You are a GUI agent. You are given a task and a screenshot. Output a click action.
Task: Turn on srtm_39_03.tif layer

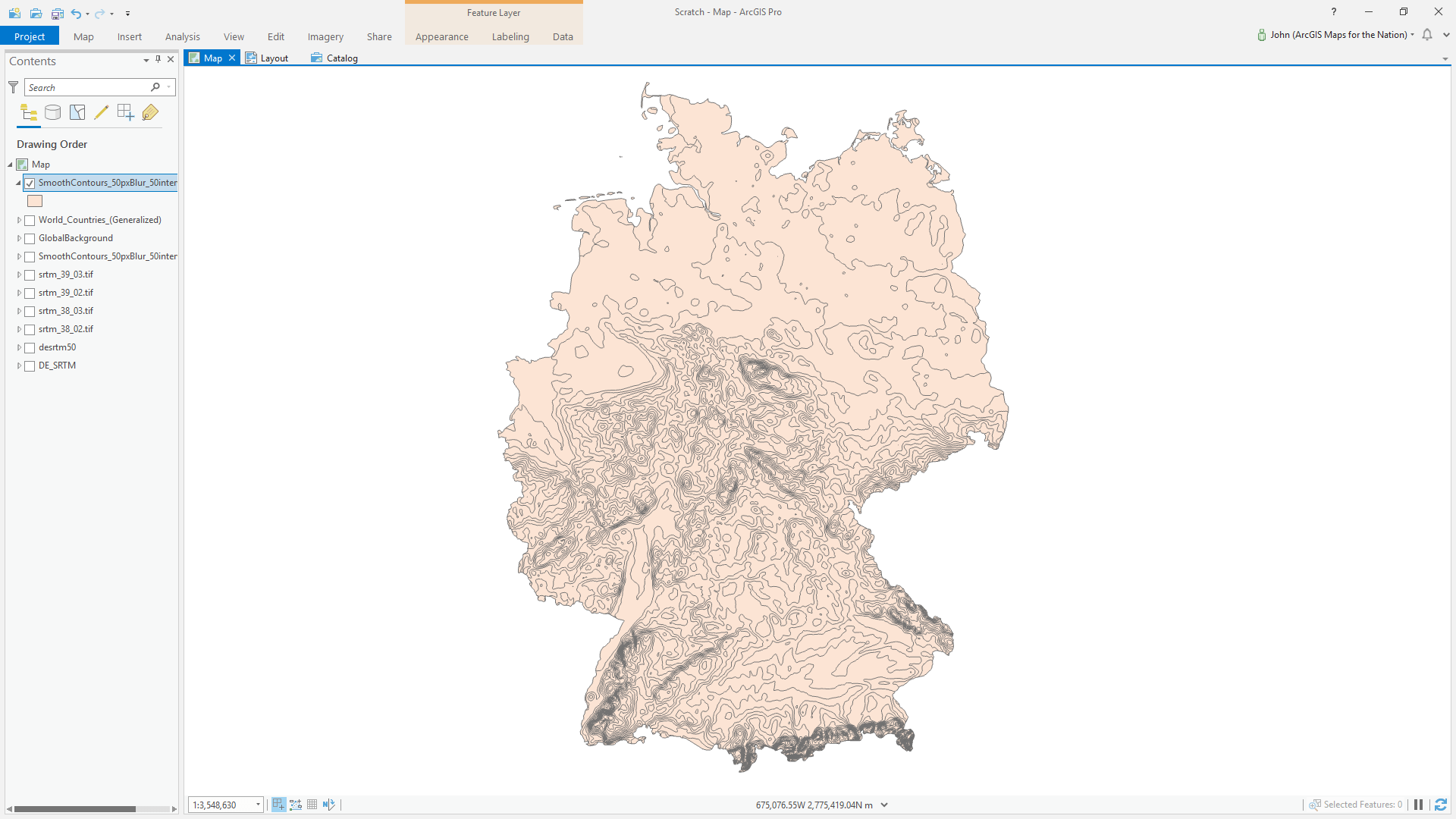click(30, 275)
